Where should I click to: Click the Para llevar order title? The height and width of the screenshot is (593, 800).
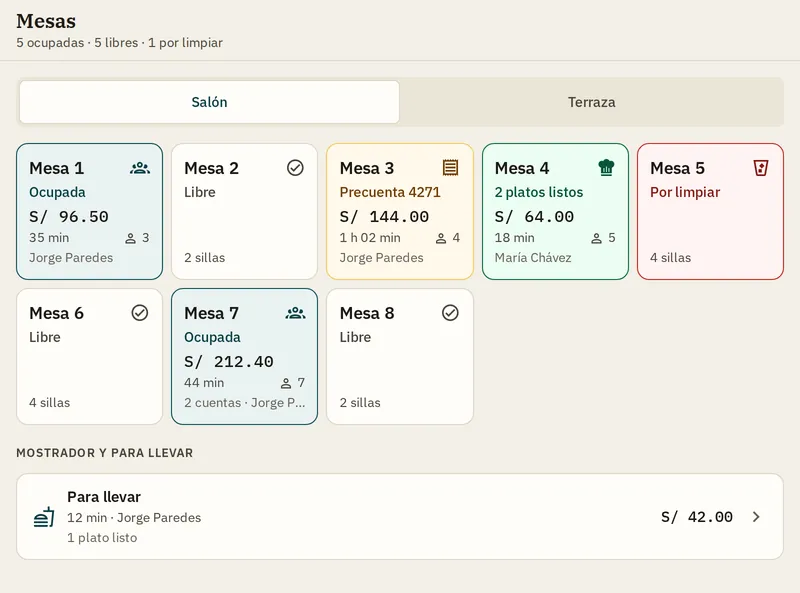click(x=104, y=497)
